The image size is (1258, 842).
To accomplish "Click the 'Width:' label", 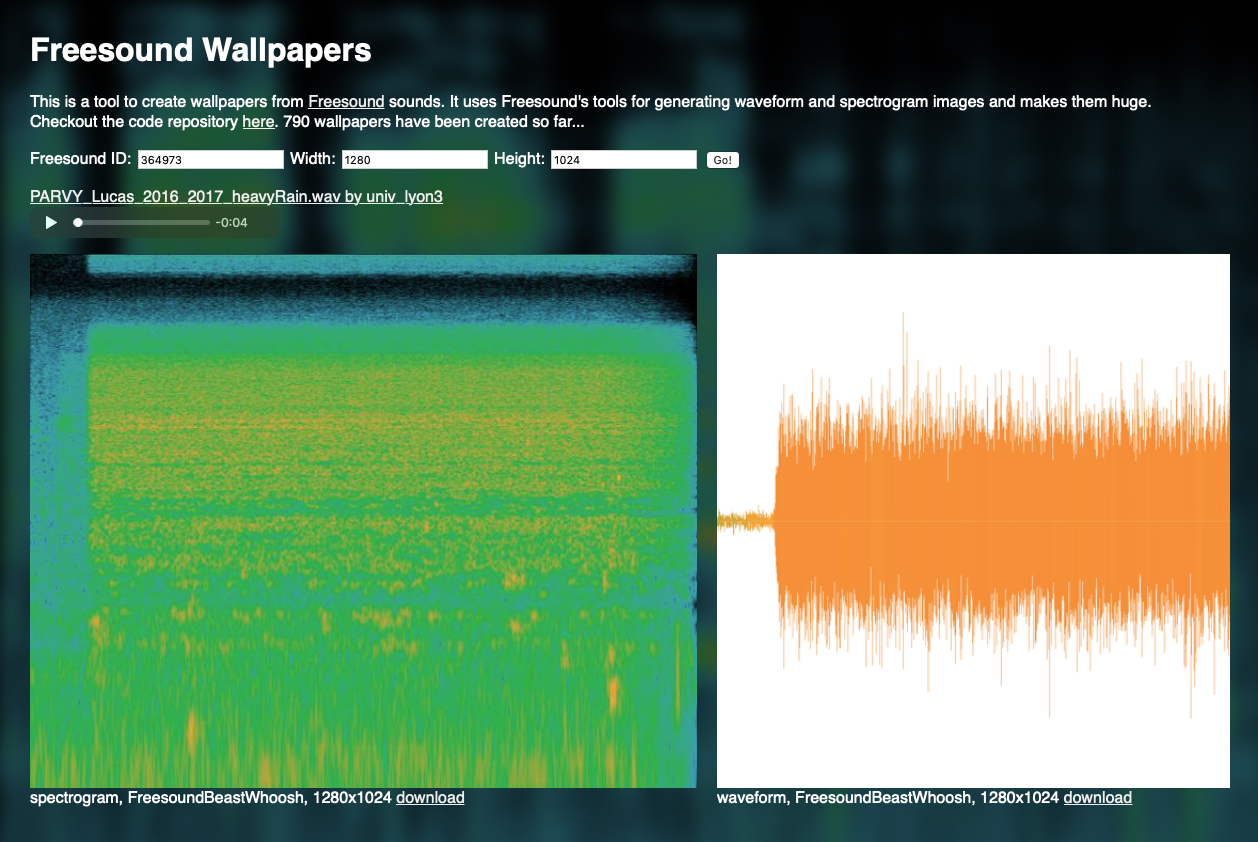I will 313,159.
